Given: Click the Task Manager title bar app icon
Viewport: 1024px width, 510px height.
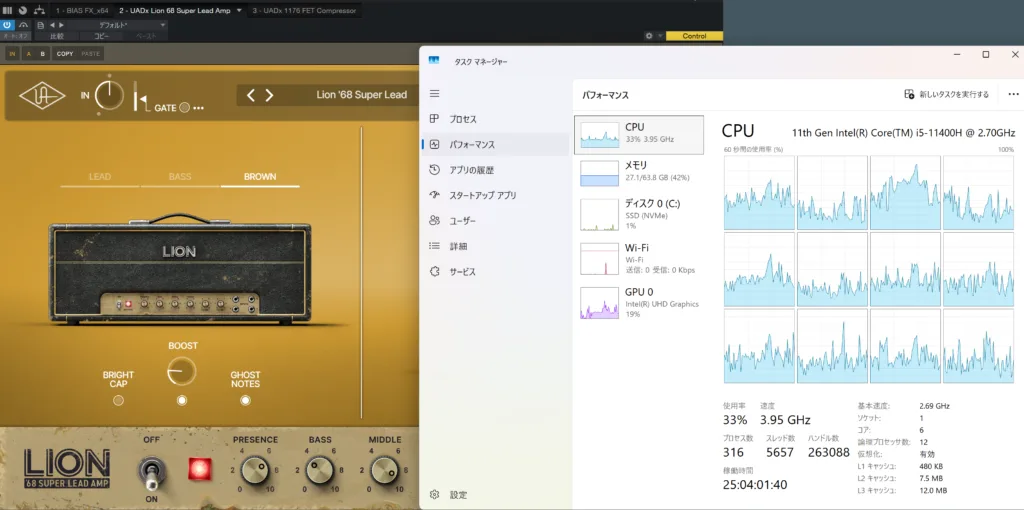Looking at the screenshot, I should coord(434,61).
